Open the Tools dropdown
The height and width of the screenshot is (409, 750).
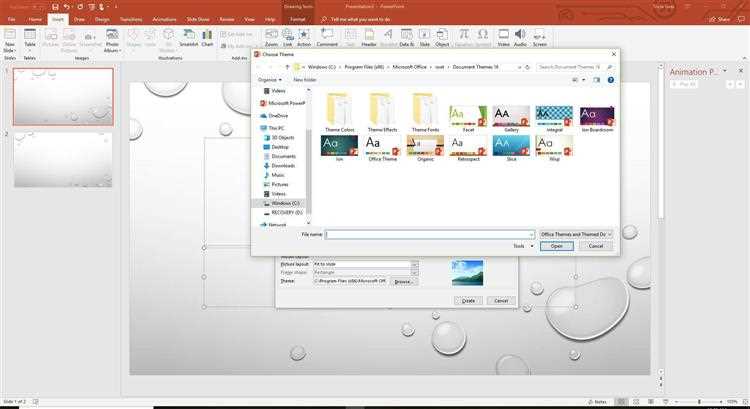[521, 245]
